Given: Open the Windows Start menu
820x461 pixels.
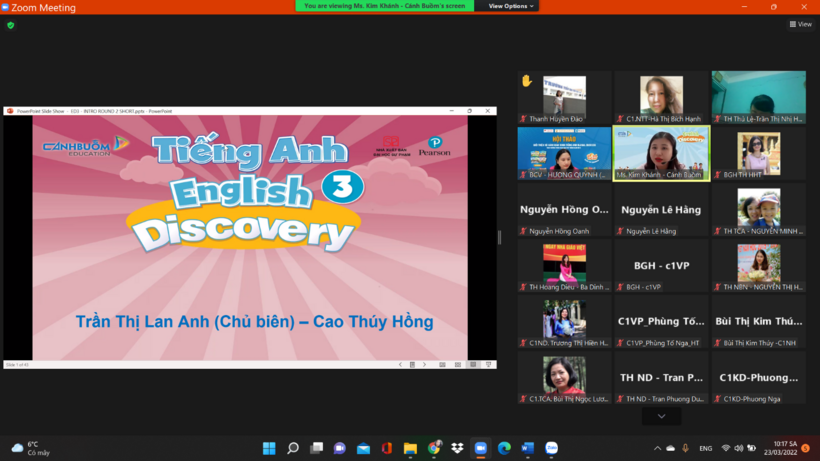Looking at the screenshot, I should click(x=269, y=448).
